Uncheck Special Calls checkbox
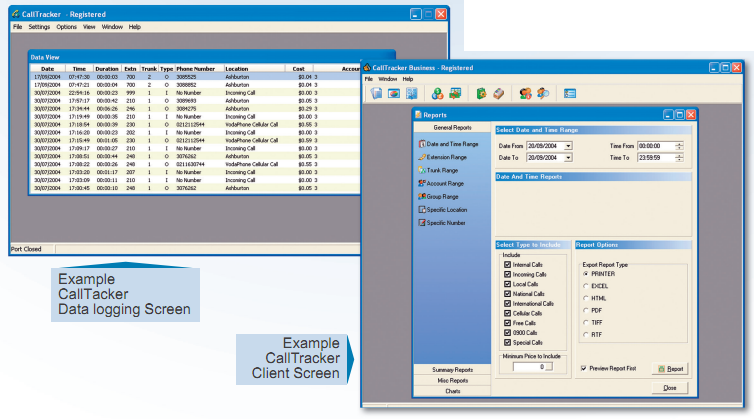The width and height of the screenshot is (754, 419). pyautogui.click(x=507, y=343)
